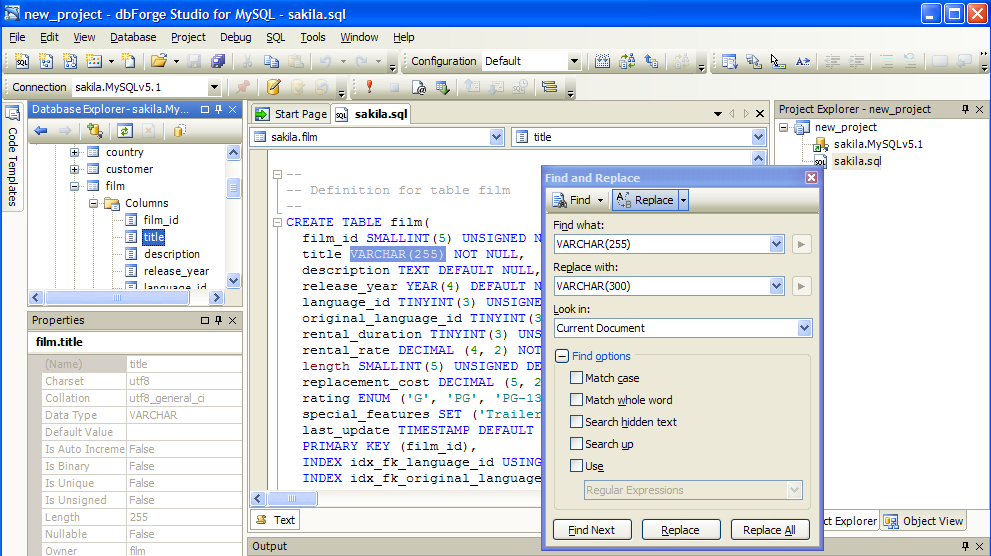This screenshot has height=556, width=991.
Task: Click the red exclamation Execute icon
Action: coord(369,87)
